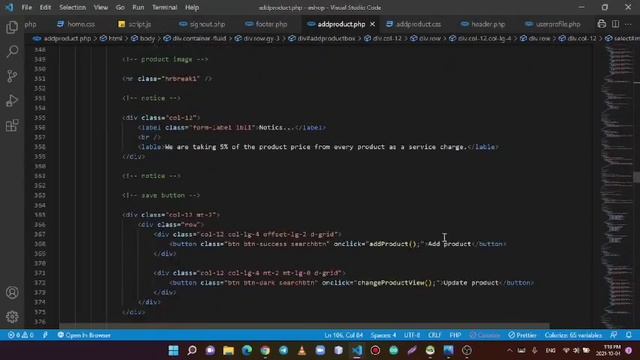This screenshot has width=640, height=360.
Task: Expand div.col-12.col-lg-4 breadcrumb segment
Action: coord(480,38)
